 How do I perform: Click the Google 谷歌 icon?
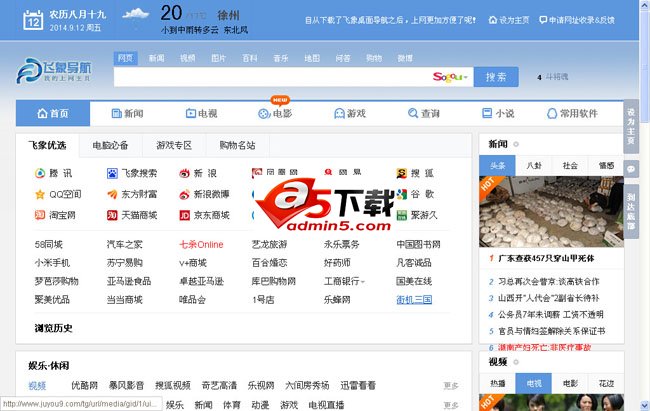[401, 194]
